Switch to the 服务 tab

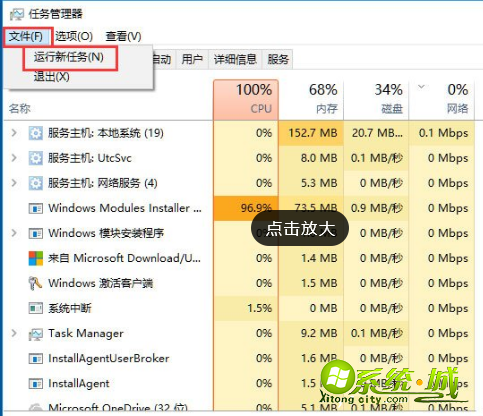[278, 59]
